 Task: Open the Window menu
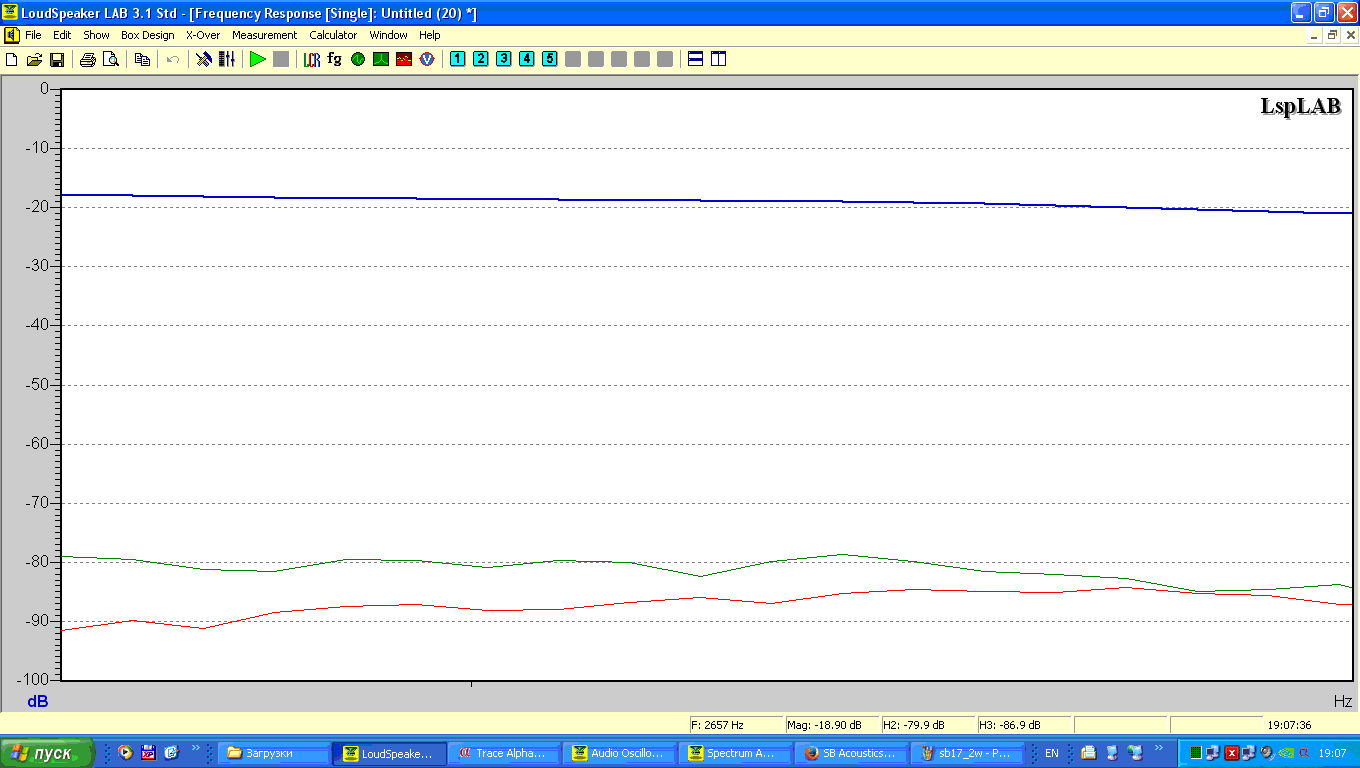[388, 35]
